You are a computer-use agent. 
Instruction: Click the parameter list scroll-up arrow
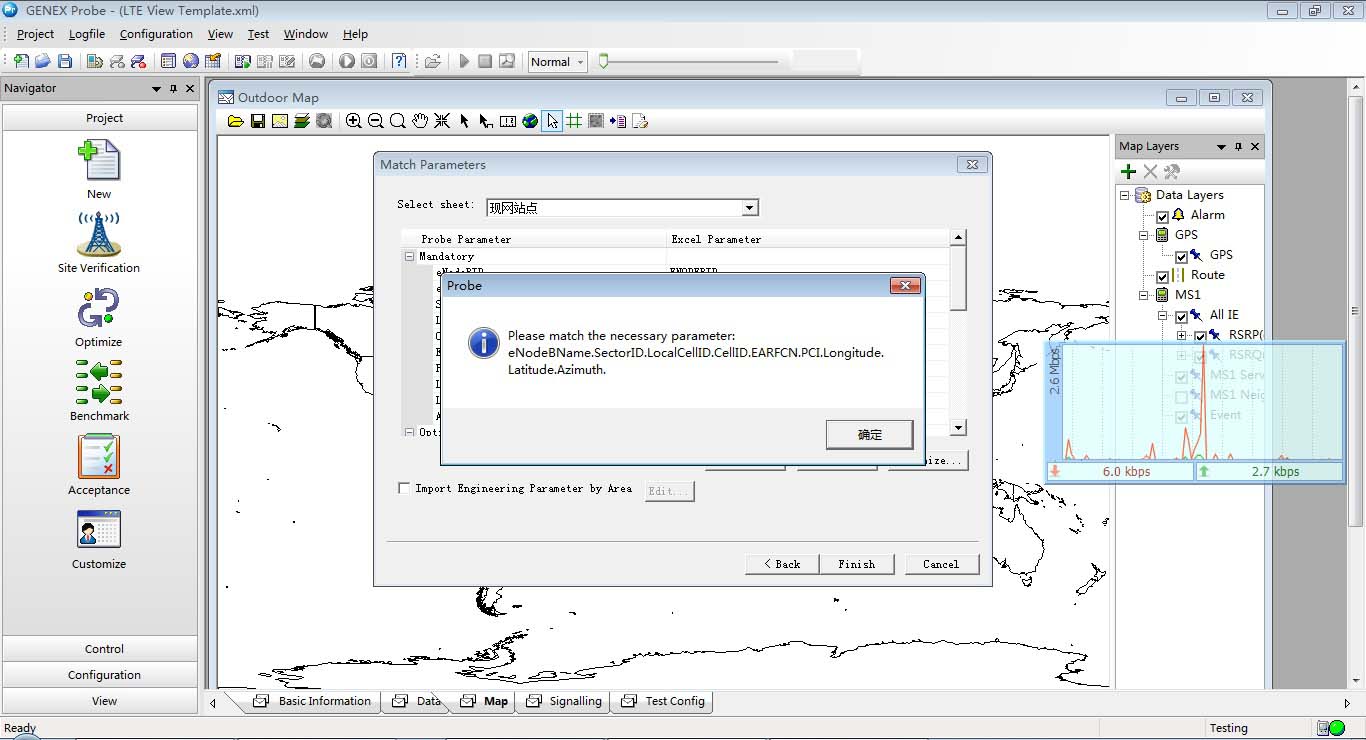[x=958, y=238]
